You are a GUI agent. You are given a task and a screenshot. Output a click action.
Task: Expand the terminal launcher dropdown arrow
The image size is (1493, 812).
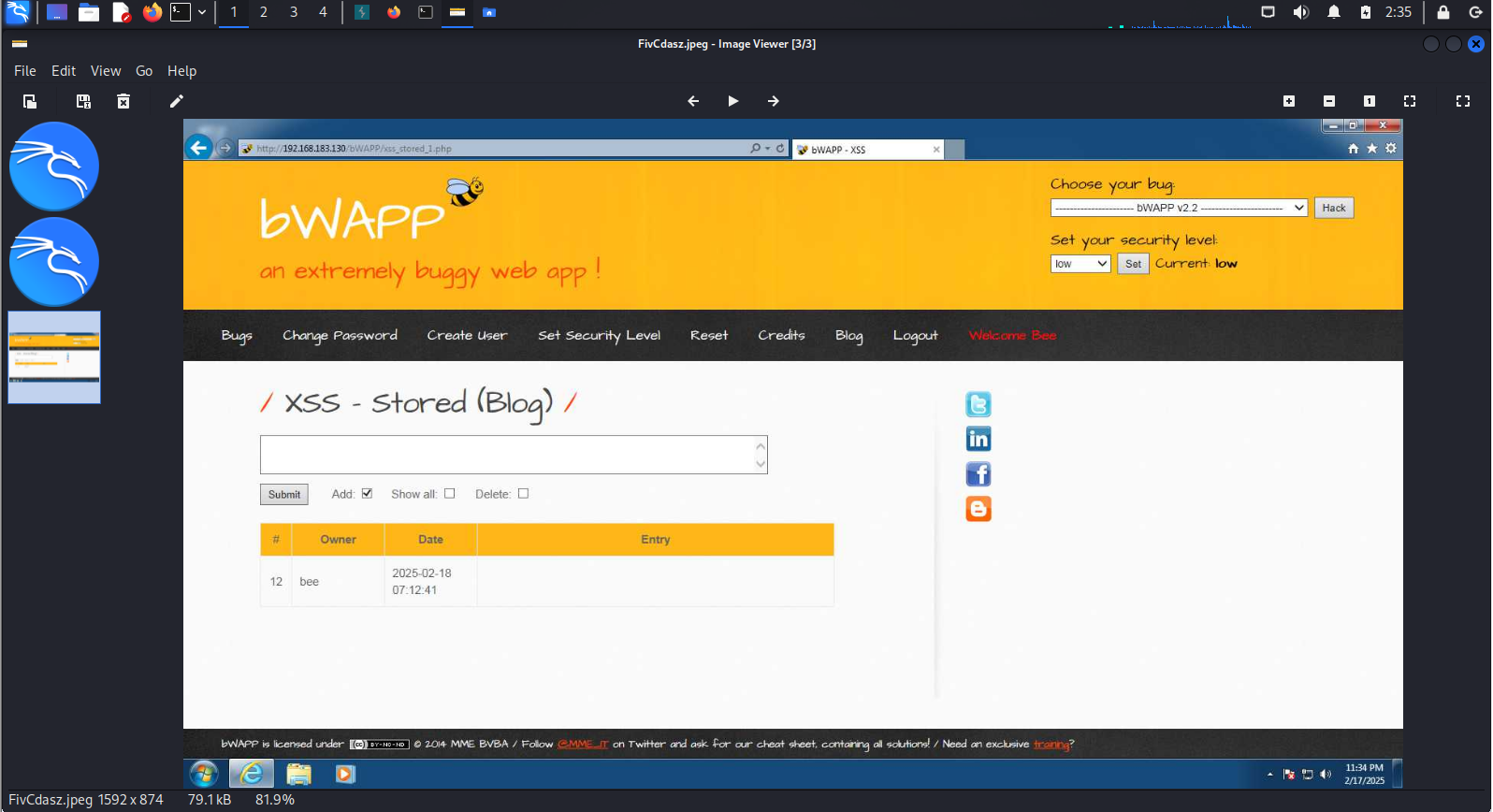coord(202,12)
